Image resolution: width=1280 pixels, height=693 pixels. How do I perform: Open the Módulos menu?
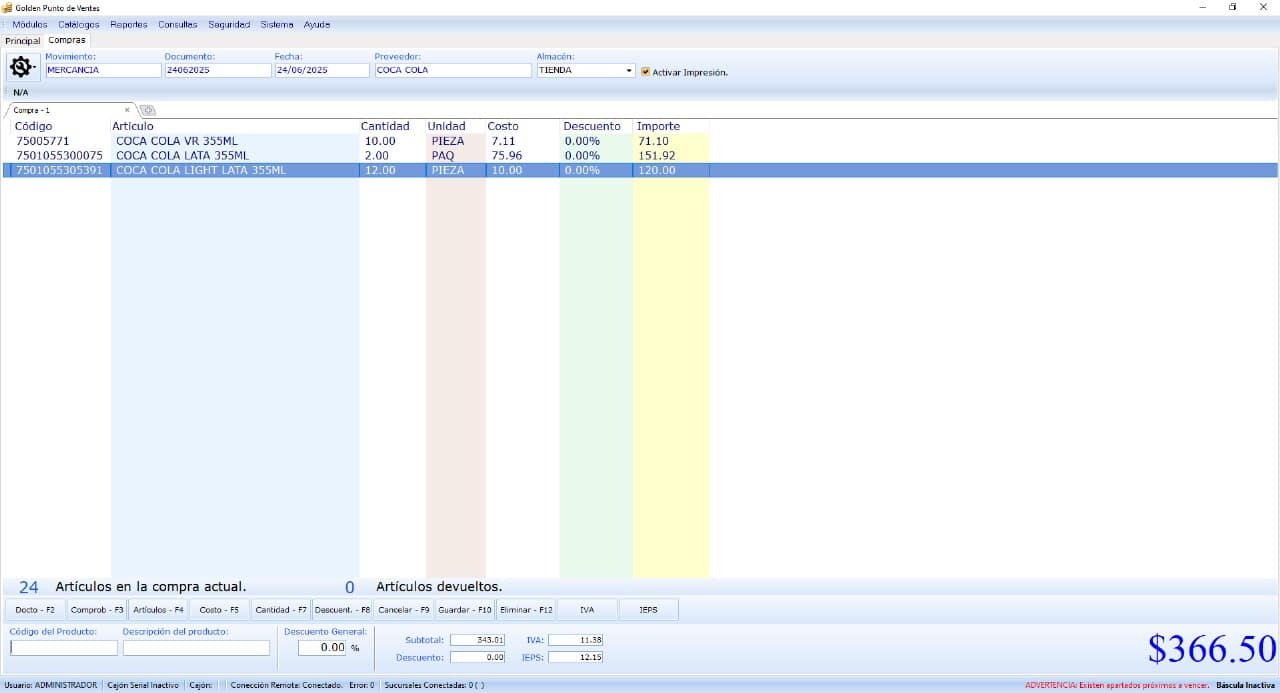[29, 24]
